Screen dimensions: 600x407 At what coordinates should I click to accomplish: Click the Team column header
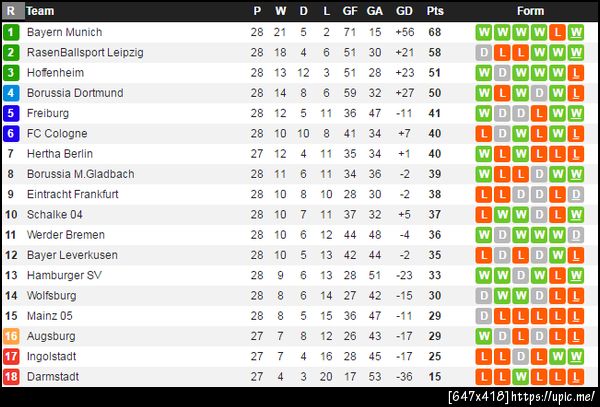(x=40, y=11)
